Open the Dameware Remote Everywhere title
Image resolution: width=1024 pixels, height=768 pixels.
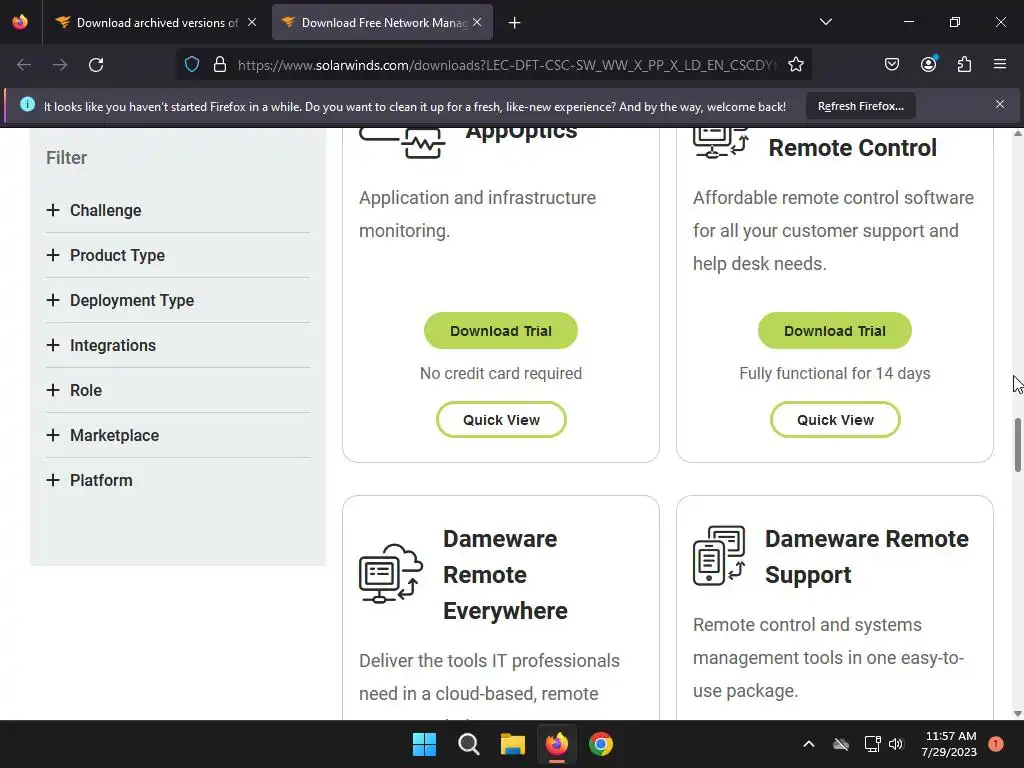(x=505, y=575)
